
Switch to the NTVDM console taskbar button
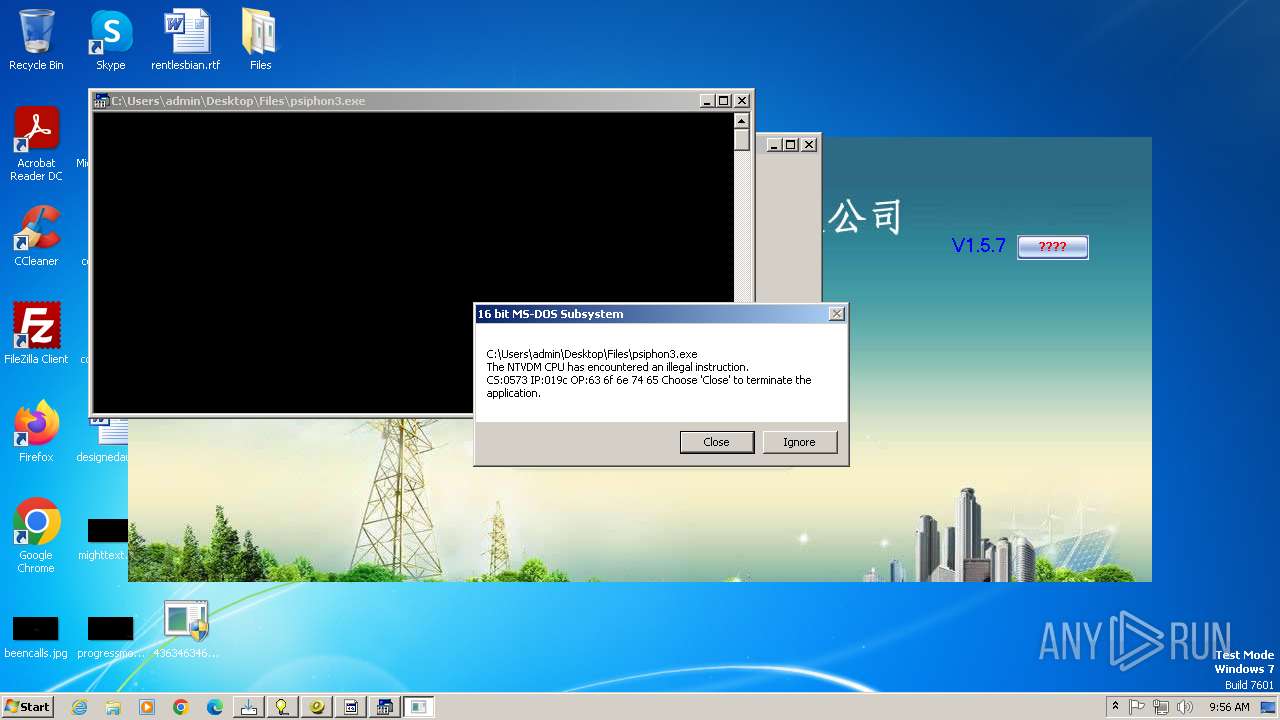pos(385,707)
